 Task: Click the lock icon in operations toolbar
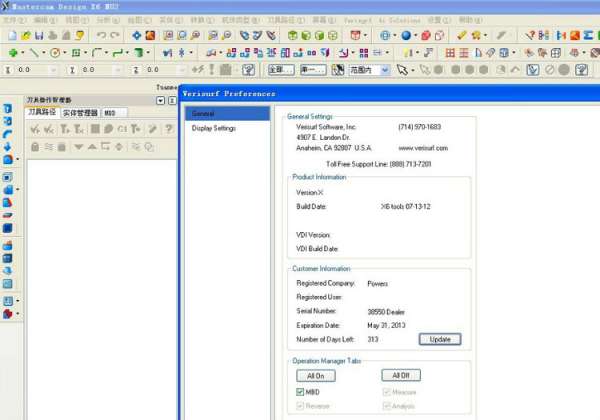tap(35, 147)
